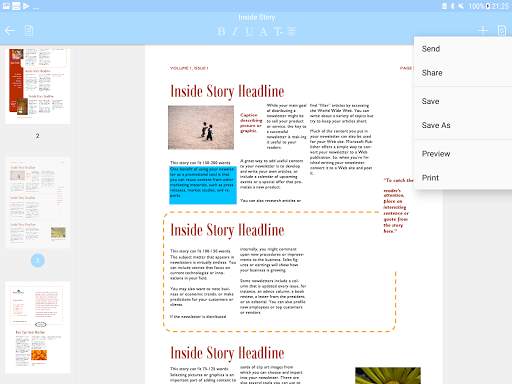
Task: Open paragraph alignment options
Action: [292, 32]
